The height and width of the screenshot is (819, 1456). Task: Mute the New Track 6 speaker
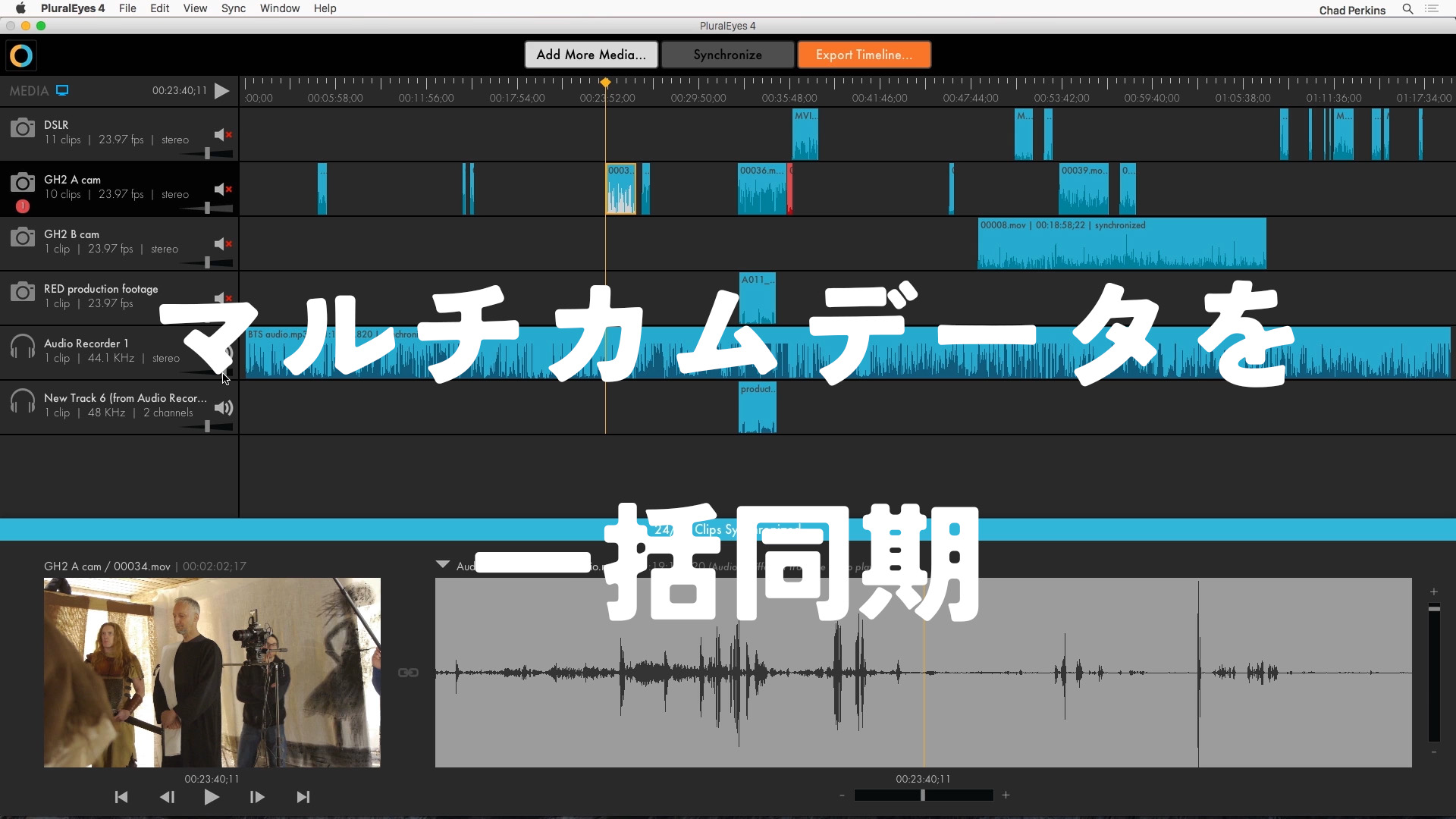pos(223,408)
